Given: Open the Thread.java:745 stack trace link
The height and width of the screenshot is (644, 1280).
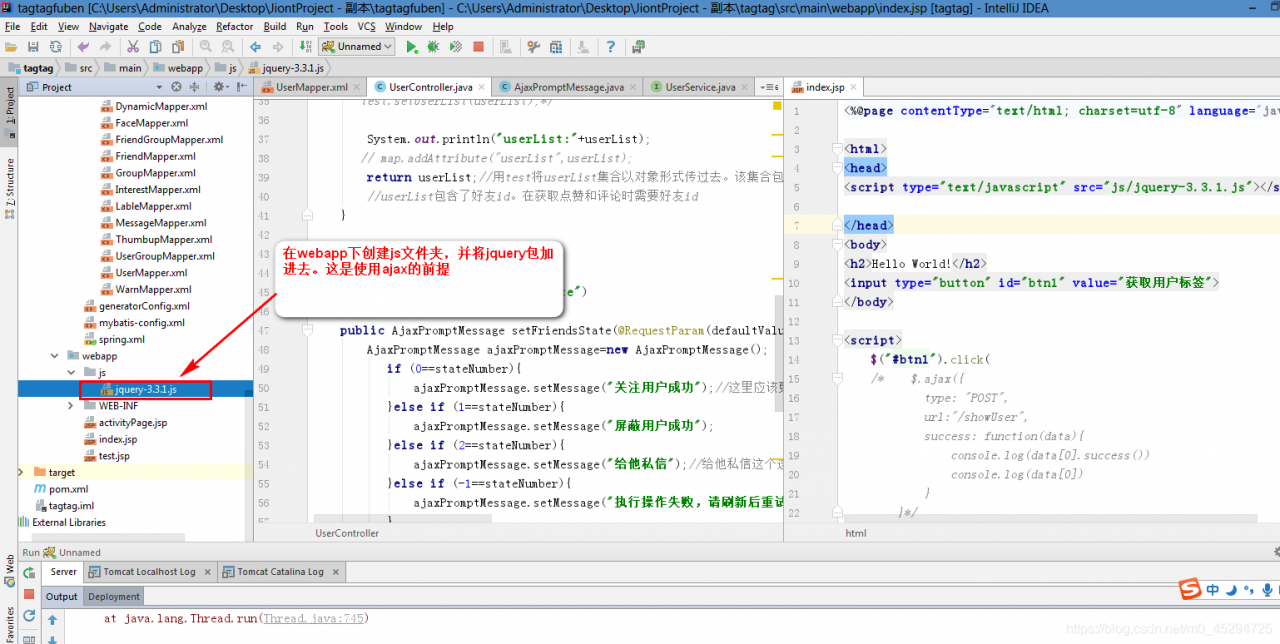Looking at the screenshot, I should click(313, 618).
